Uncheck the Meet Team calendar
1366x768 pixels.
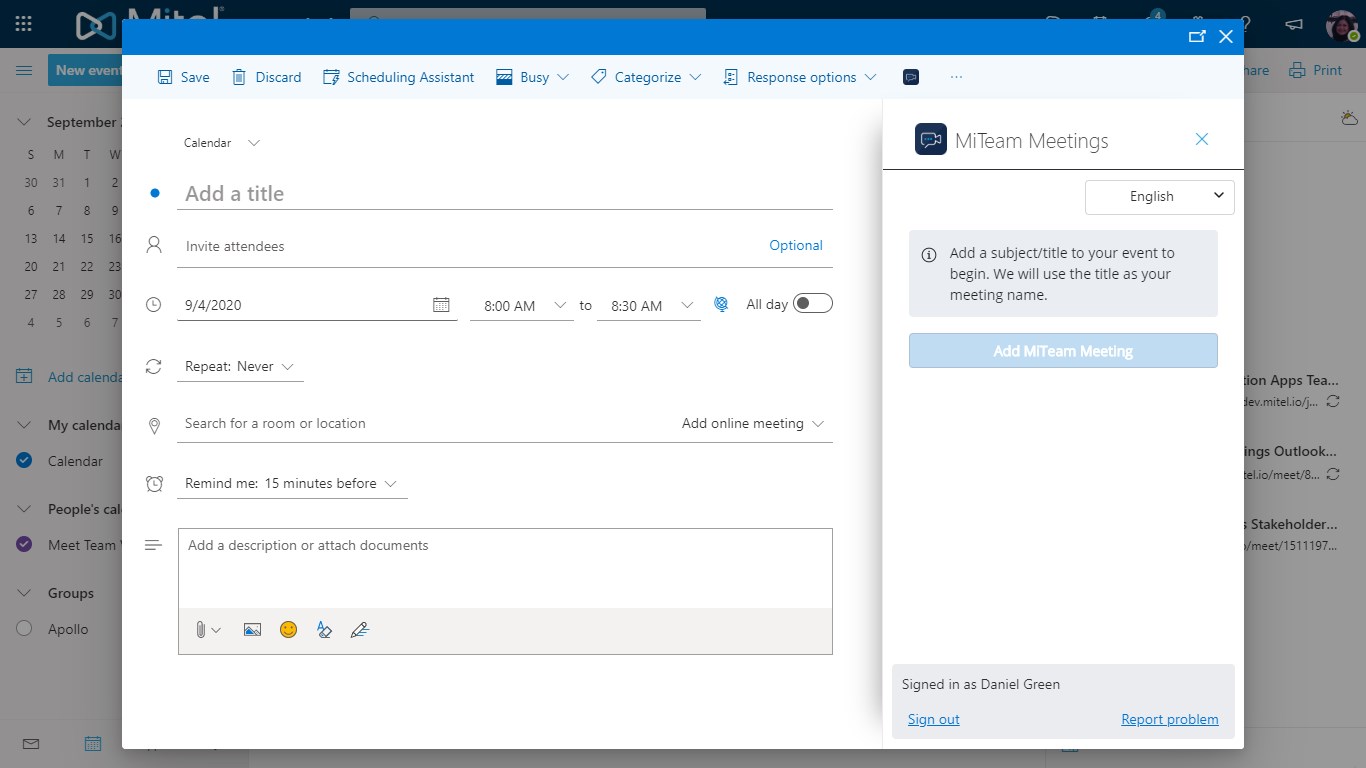(x=24, y=545)
